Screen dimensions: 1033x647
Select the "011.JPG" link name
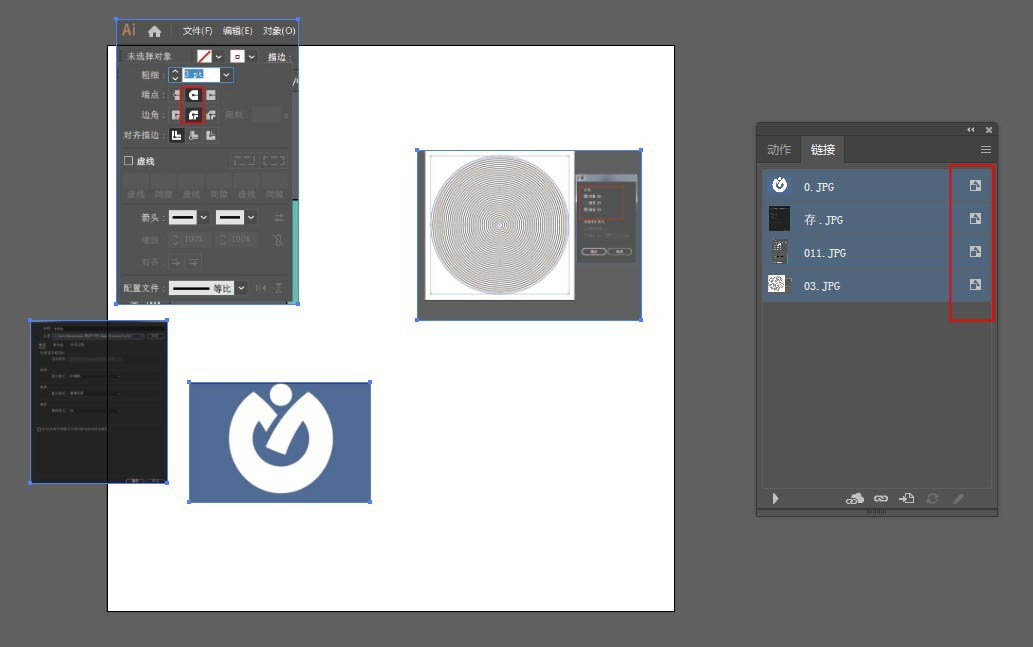825,252
